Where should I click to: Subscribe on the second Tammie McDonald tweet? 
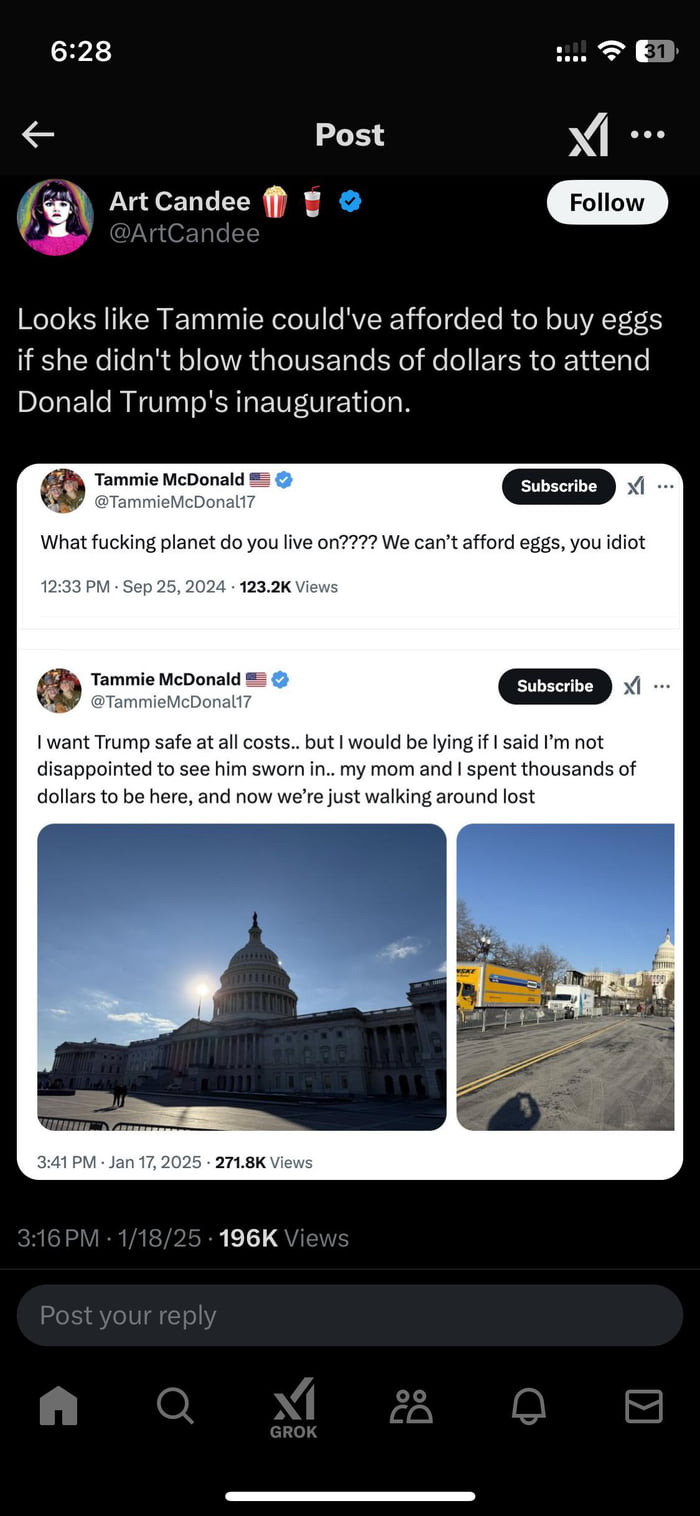pos(555,686)
